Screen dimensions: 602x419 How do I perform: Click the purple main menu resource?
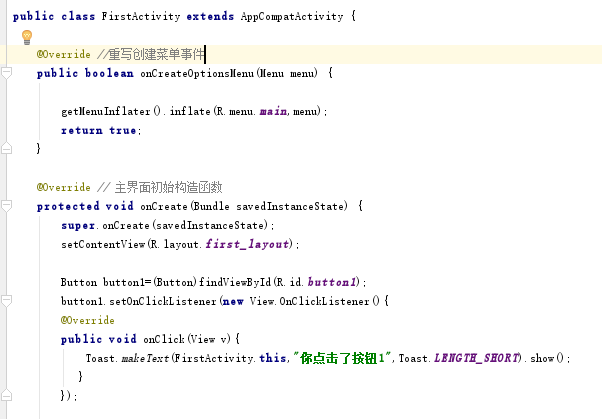pos(273,111)
